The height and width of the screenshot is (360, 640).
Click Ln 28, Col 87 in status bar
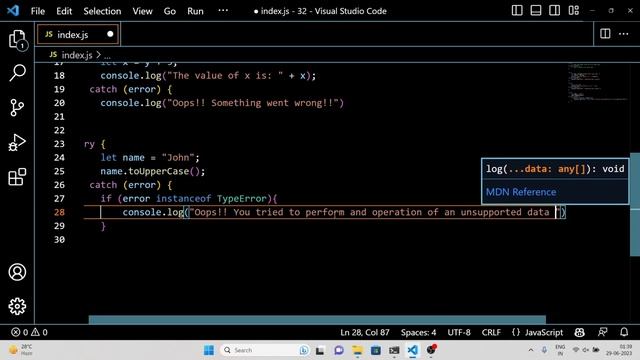(x=365, y=332)
